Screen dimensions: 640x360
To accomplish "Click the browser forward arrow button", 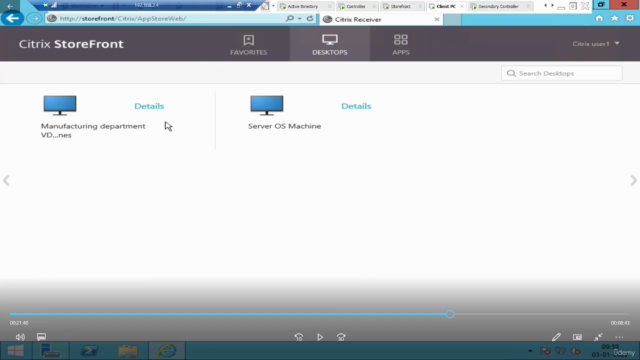I will (x=34, y=18).
